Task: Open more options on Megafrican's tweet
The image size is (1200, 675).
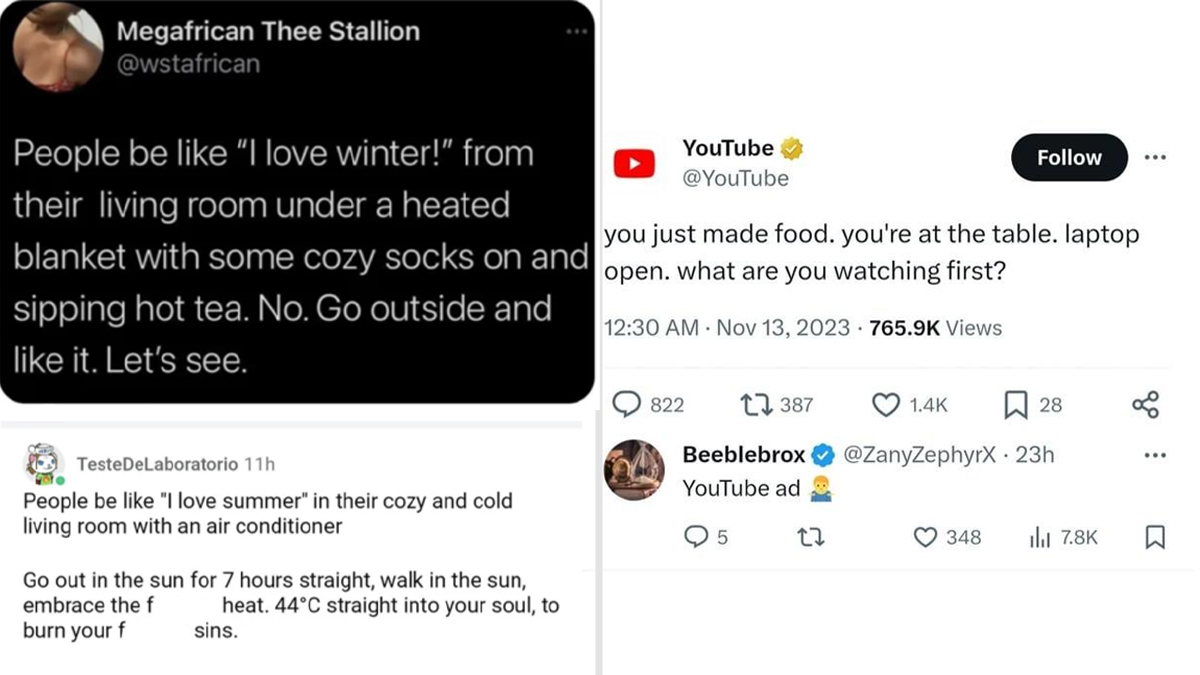Action: coord(576,30)
